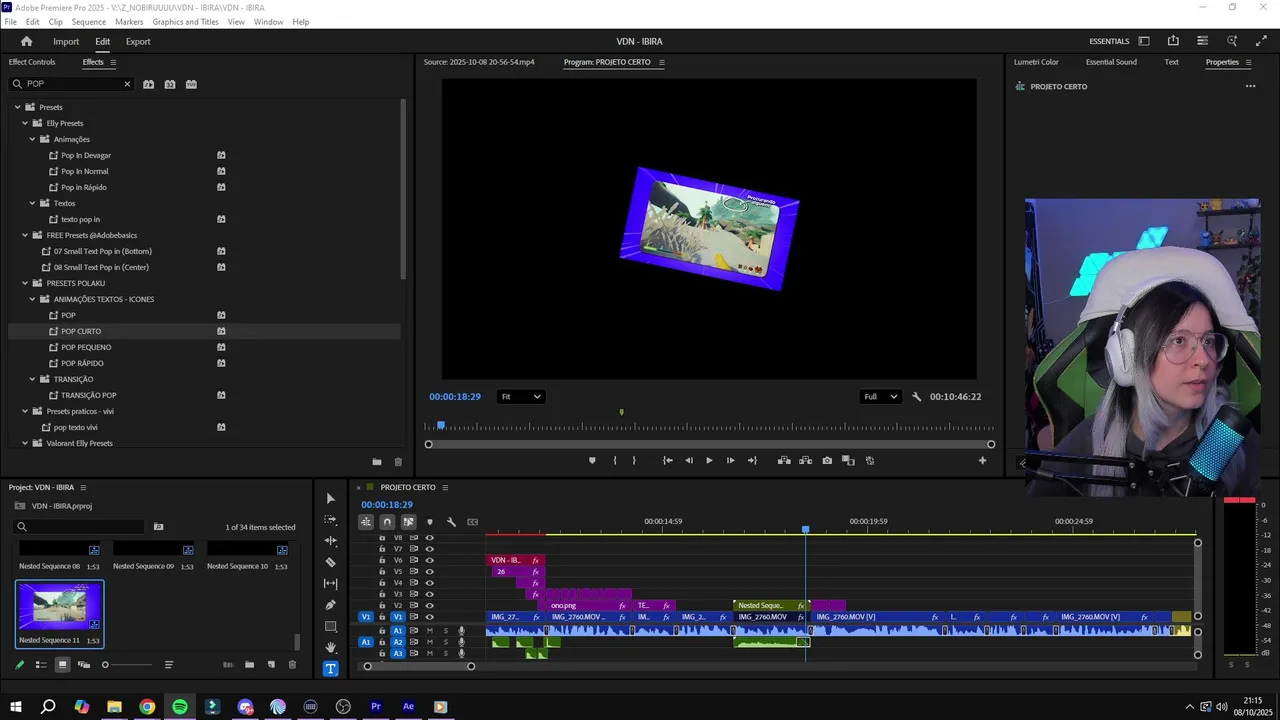Image resolution: width=1280 pixels, height=720 pixels.
Task: Play the sequence in Program Monitor
Action: coord(709,461)
